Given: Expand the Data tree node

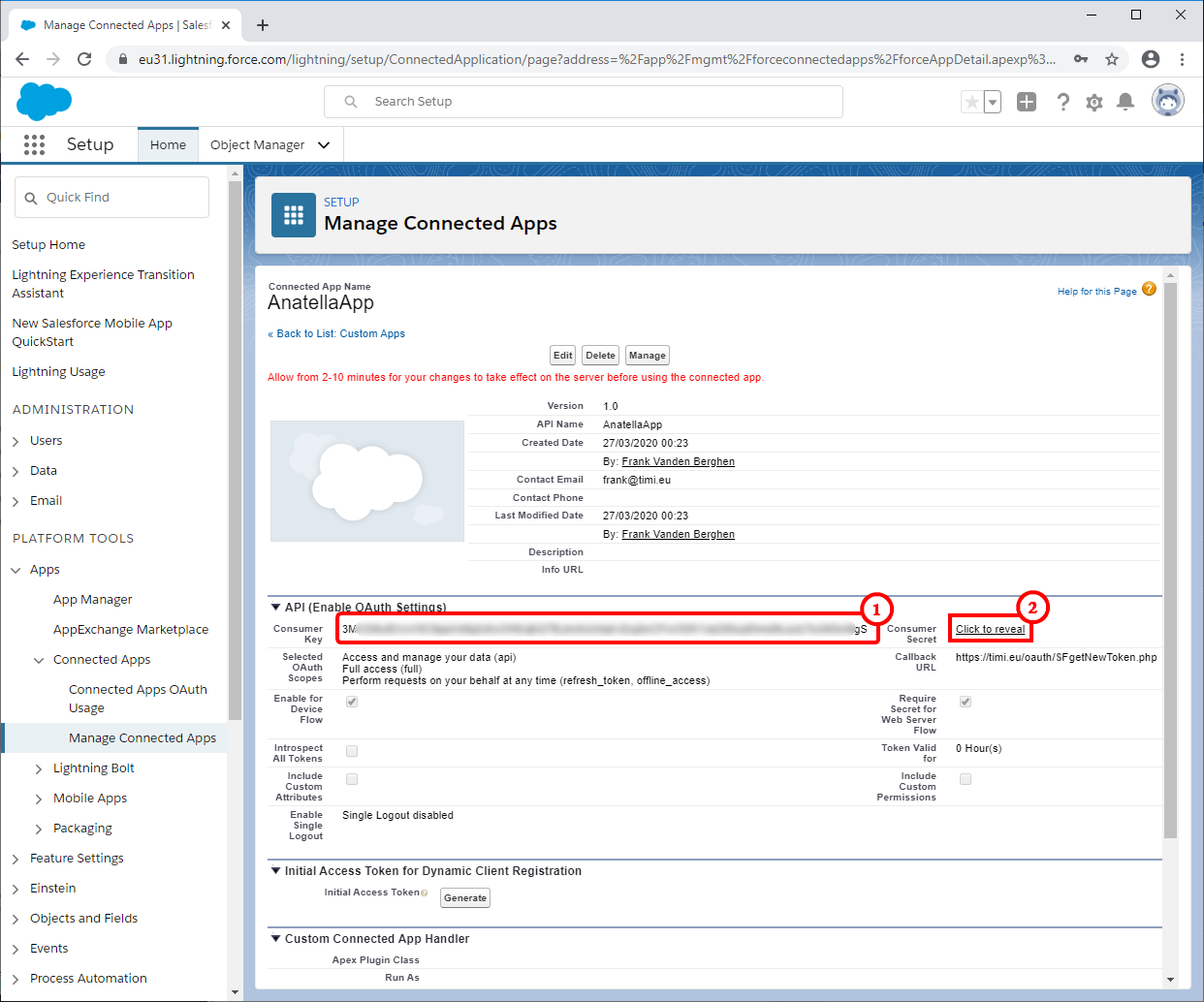Looking at the screenshot, I should (x=16, y=471).
